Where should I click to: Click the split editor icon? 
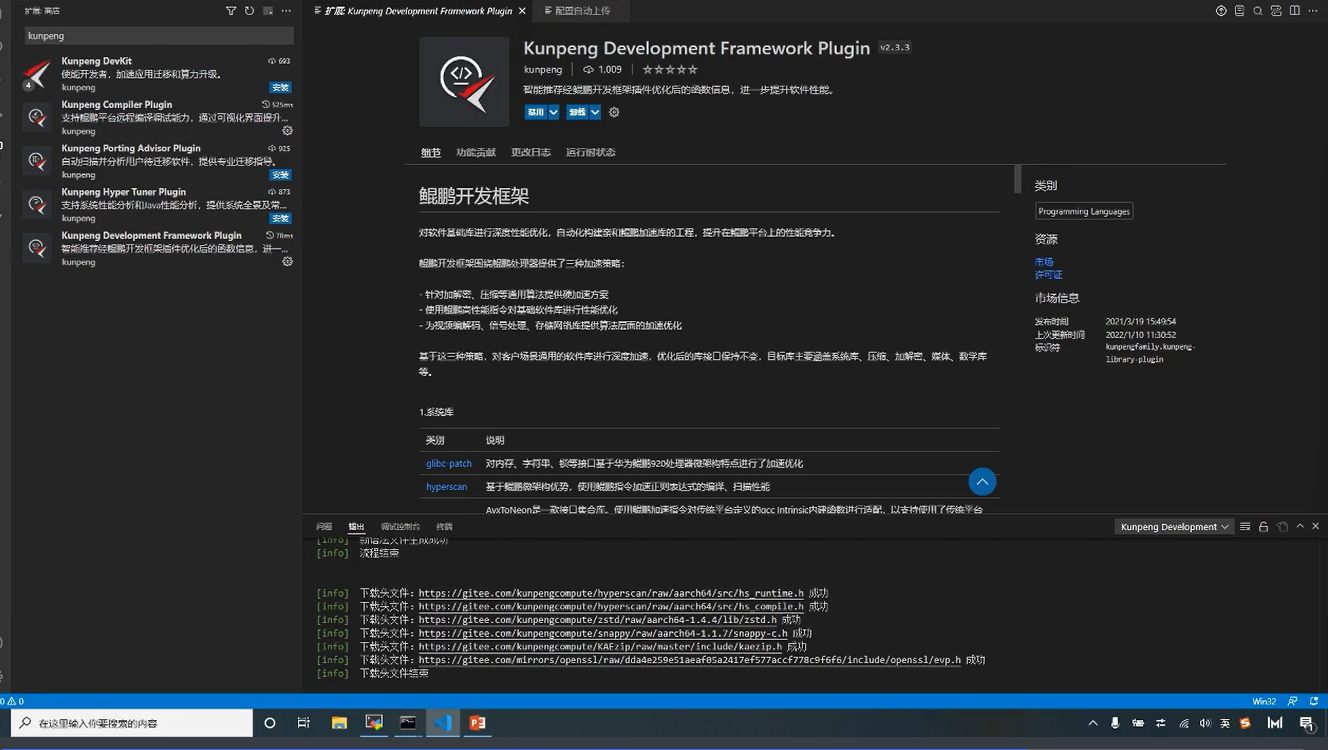[1294, 11]
